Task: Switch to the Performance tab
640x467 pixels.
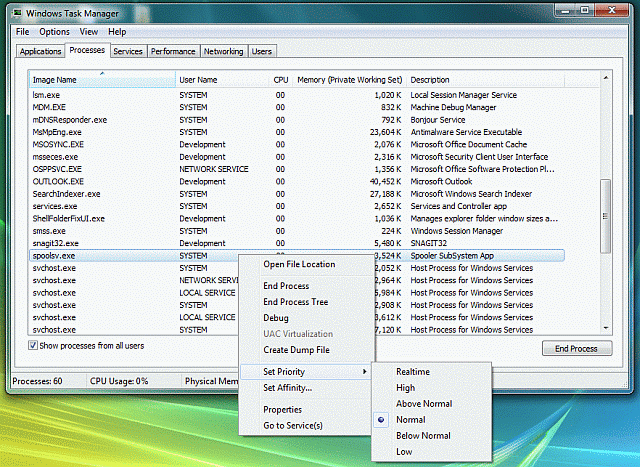Action: coord(173,51)
